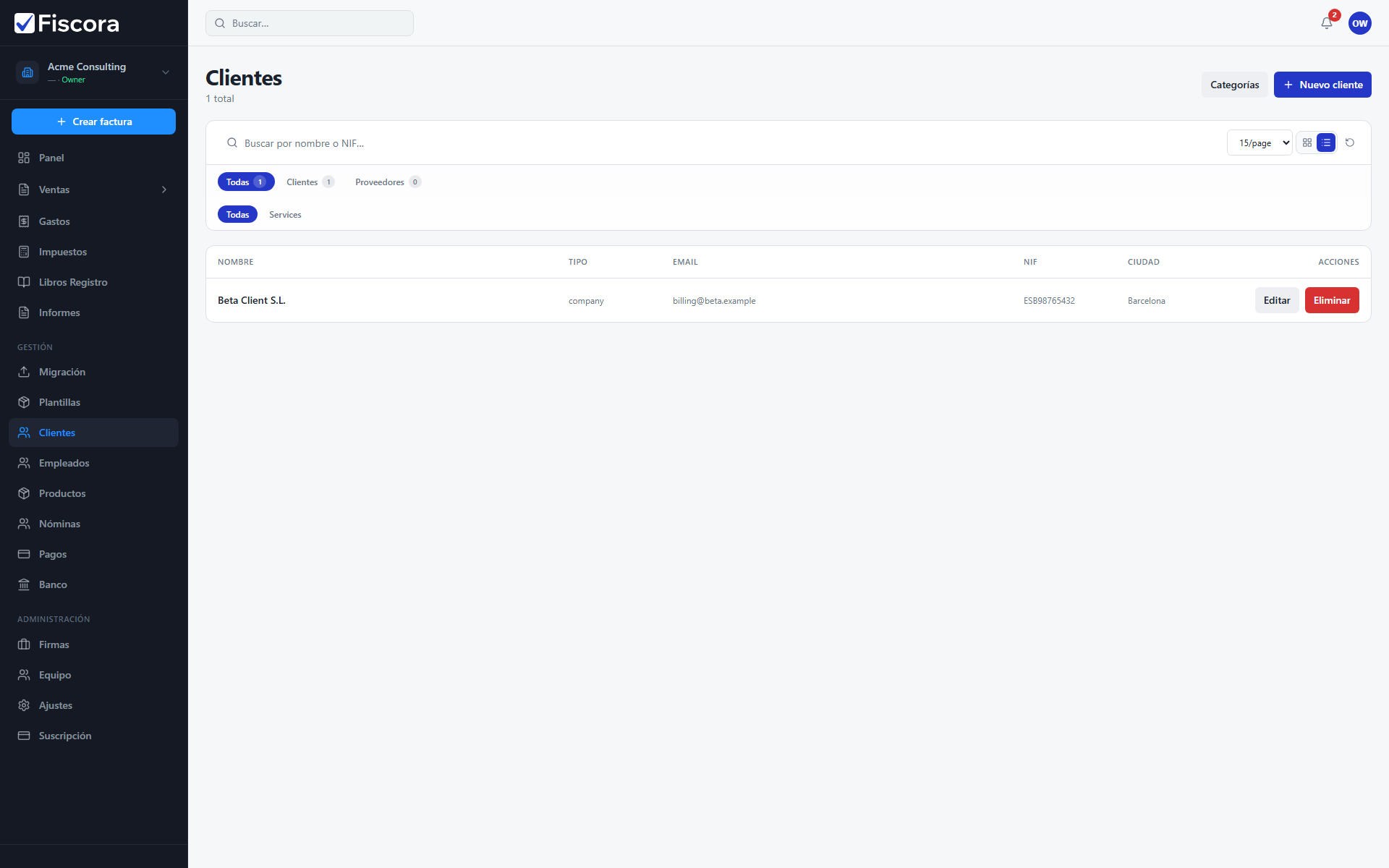Click the Pagos card icon
The image size is (1389, 868).
(24, 554)
